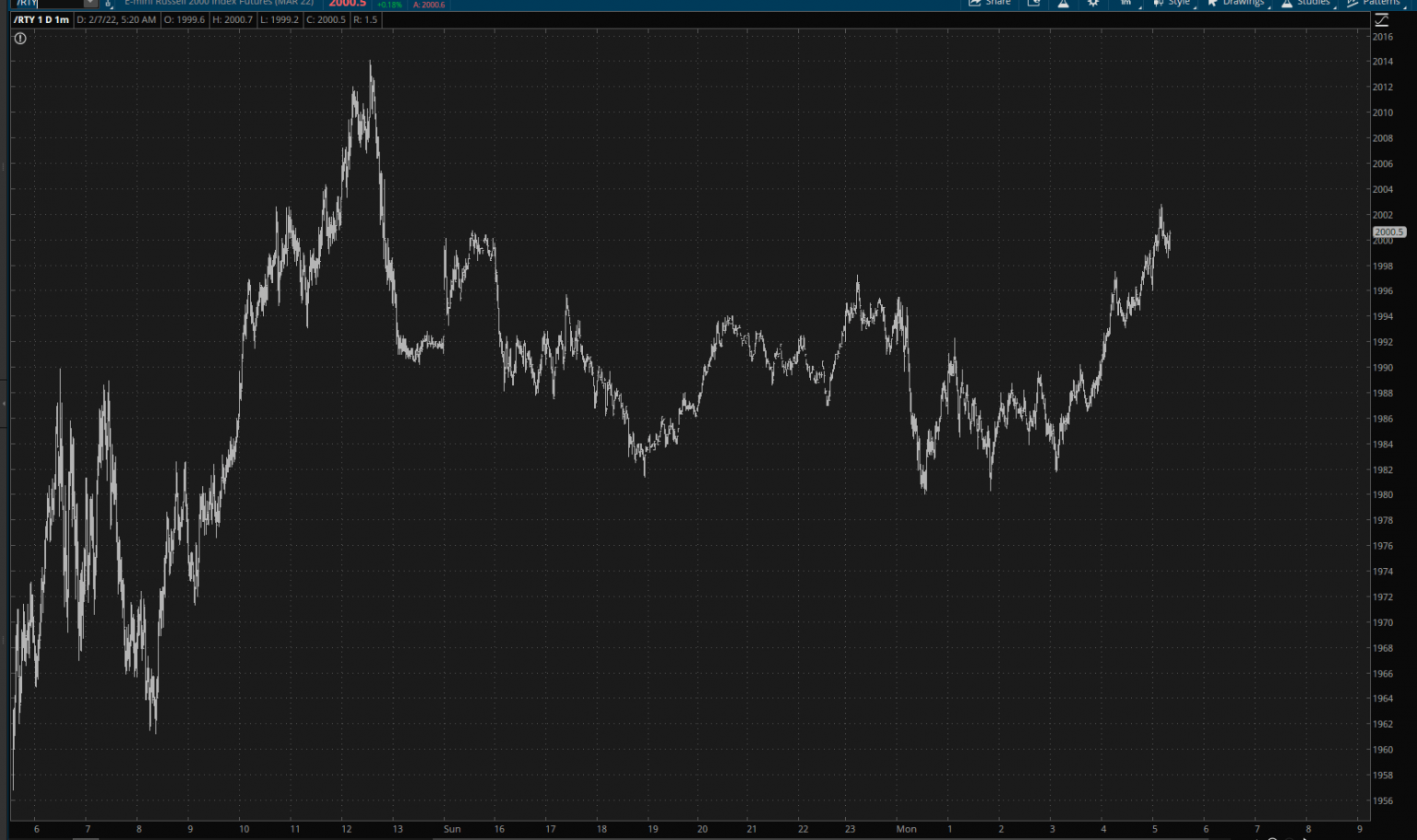1417x840 pixels.
Task: Open the symbol selector dropdown arrow
Action: (90, 4)
